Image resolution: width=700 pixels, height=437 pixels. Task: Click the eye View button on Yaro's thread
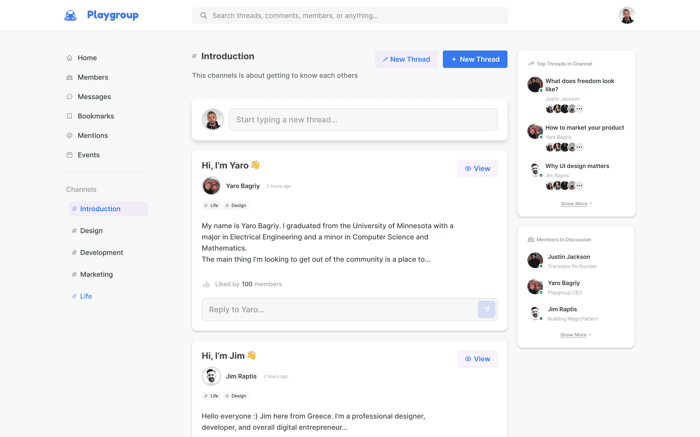click(477, 169)
